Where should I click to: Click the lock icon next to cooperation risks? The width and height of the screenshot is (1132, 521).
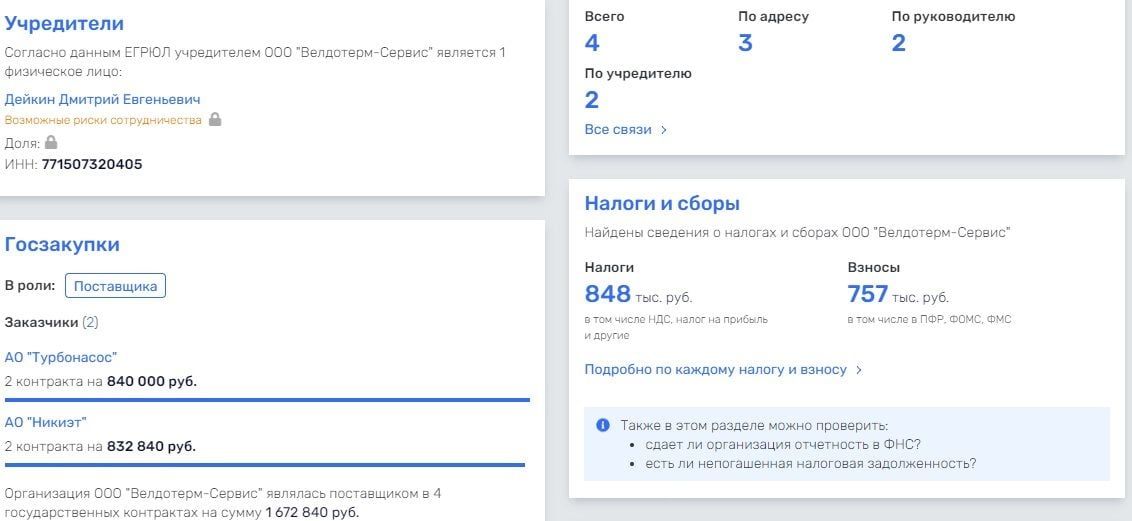click(x=214, y=120)
